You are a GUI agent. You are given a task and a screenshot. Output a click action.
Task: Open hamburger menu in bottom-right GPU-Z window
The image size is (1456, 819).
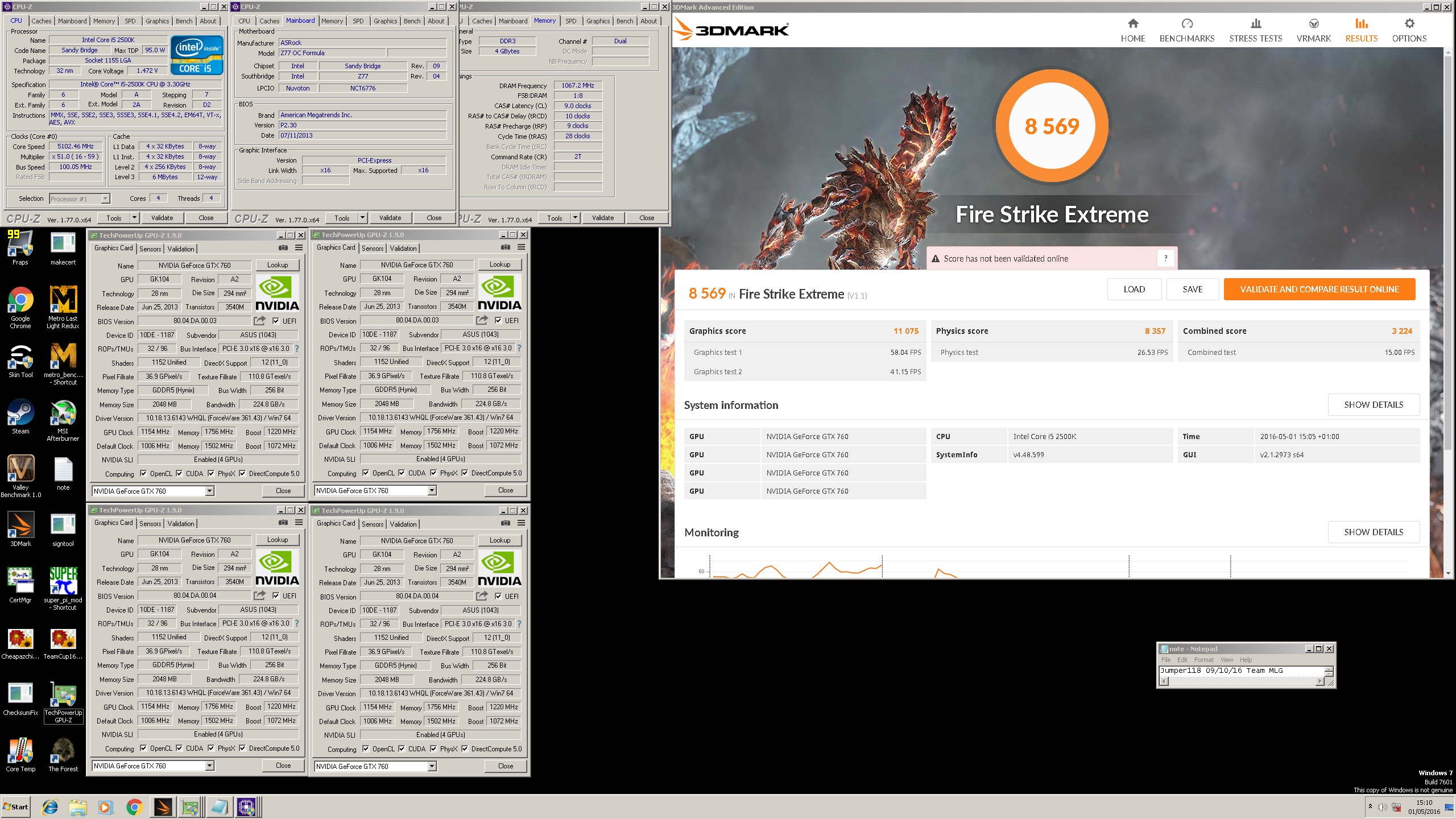coord(521,523)
